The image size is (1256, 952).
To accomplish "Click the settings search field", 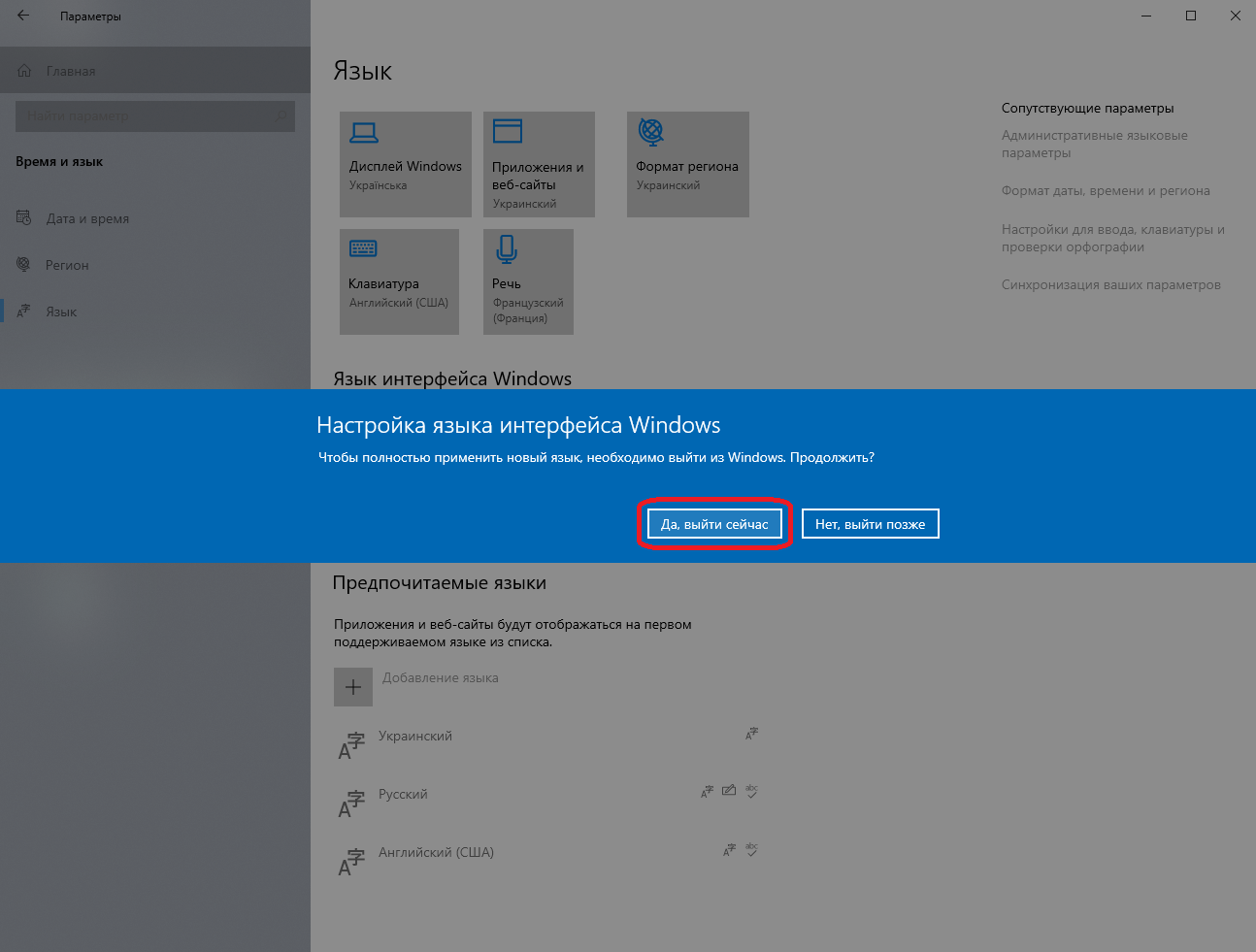I will [x=146, y=116].
